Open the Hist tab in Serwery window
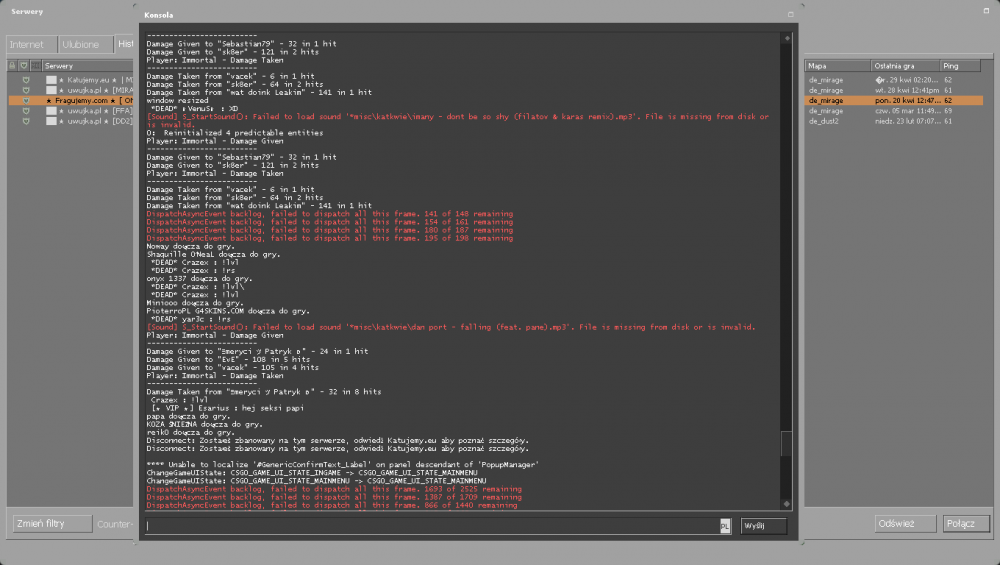The height and width of the screenshot is (565, 1000). click(x=125, y=43)
